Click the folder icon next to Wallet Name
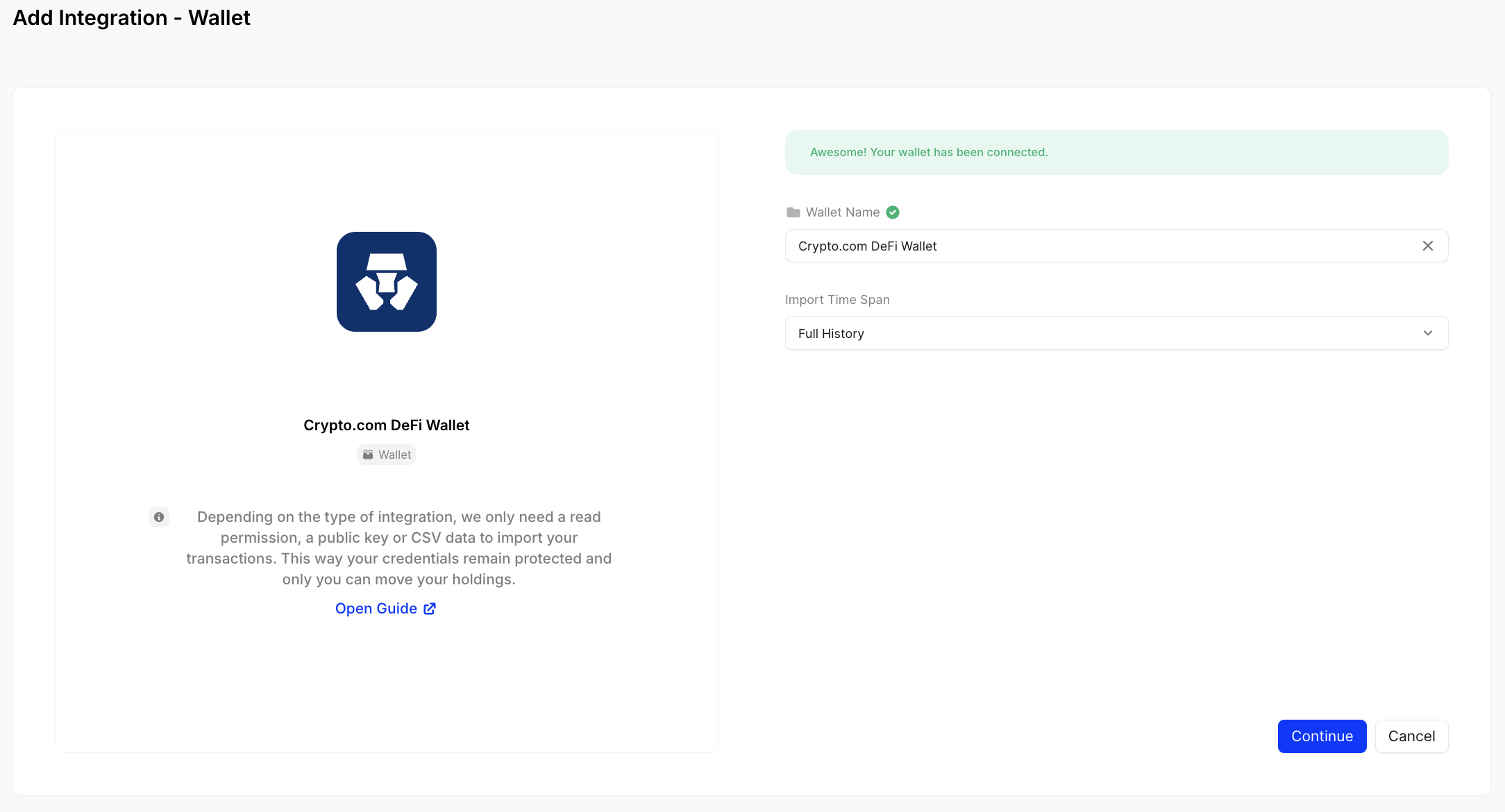This screenshot has height=812, width=1505. click(x=793, y=212)
